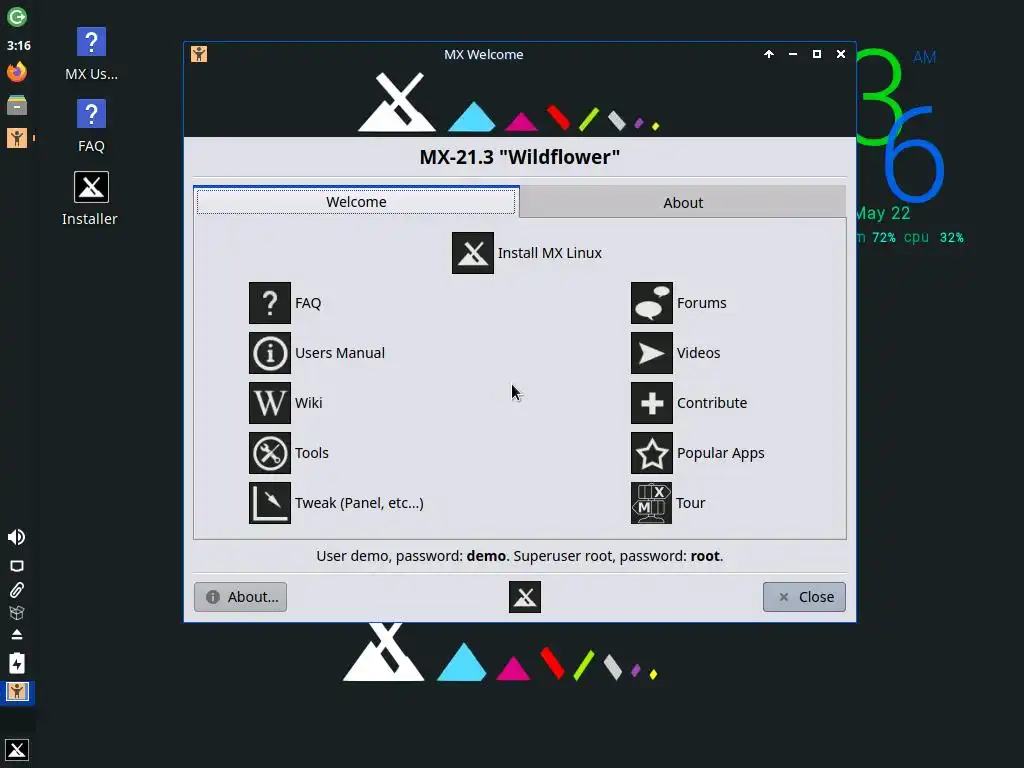Click the eject removable media tray icon

[x=16, y=635]
